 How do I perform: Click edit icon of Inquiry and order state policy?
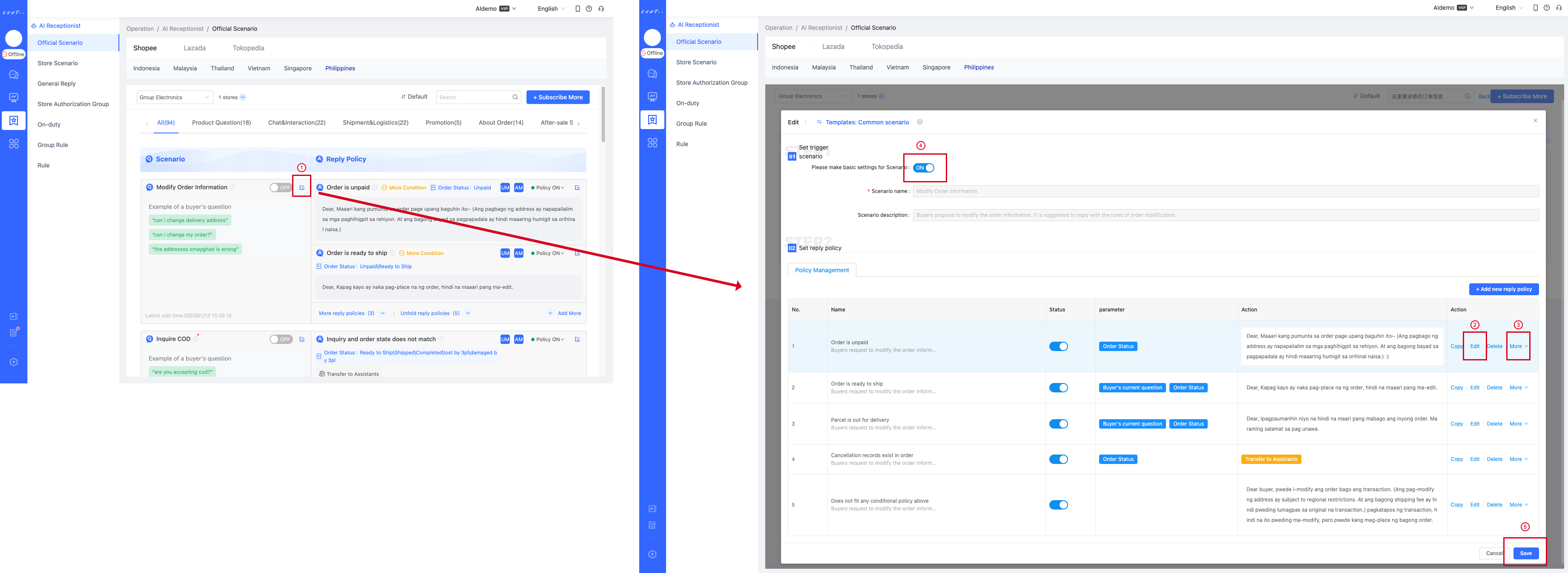click(x=577, y=339)
